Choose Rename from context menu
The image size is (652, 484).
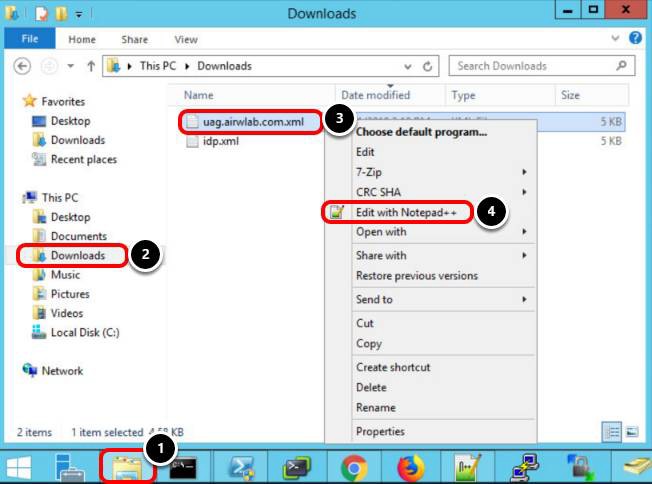click(x=376, y=407)
